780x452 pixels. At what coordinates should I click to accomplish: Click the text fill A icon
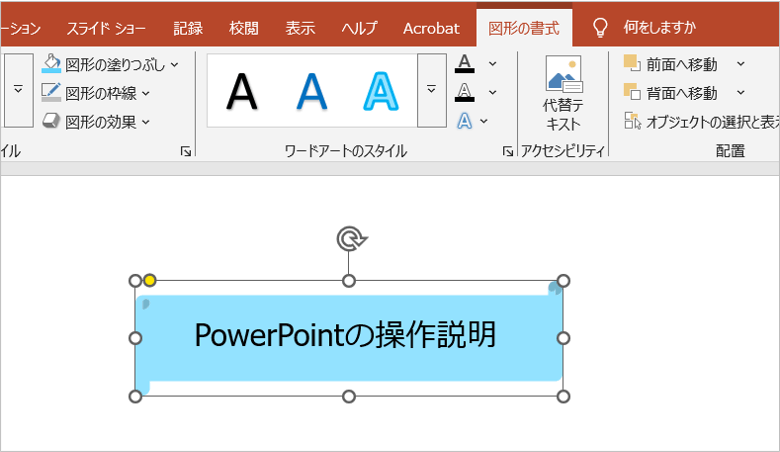point(465,64)
